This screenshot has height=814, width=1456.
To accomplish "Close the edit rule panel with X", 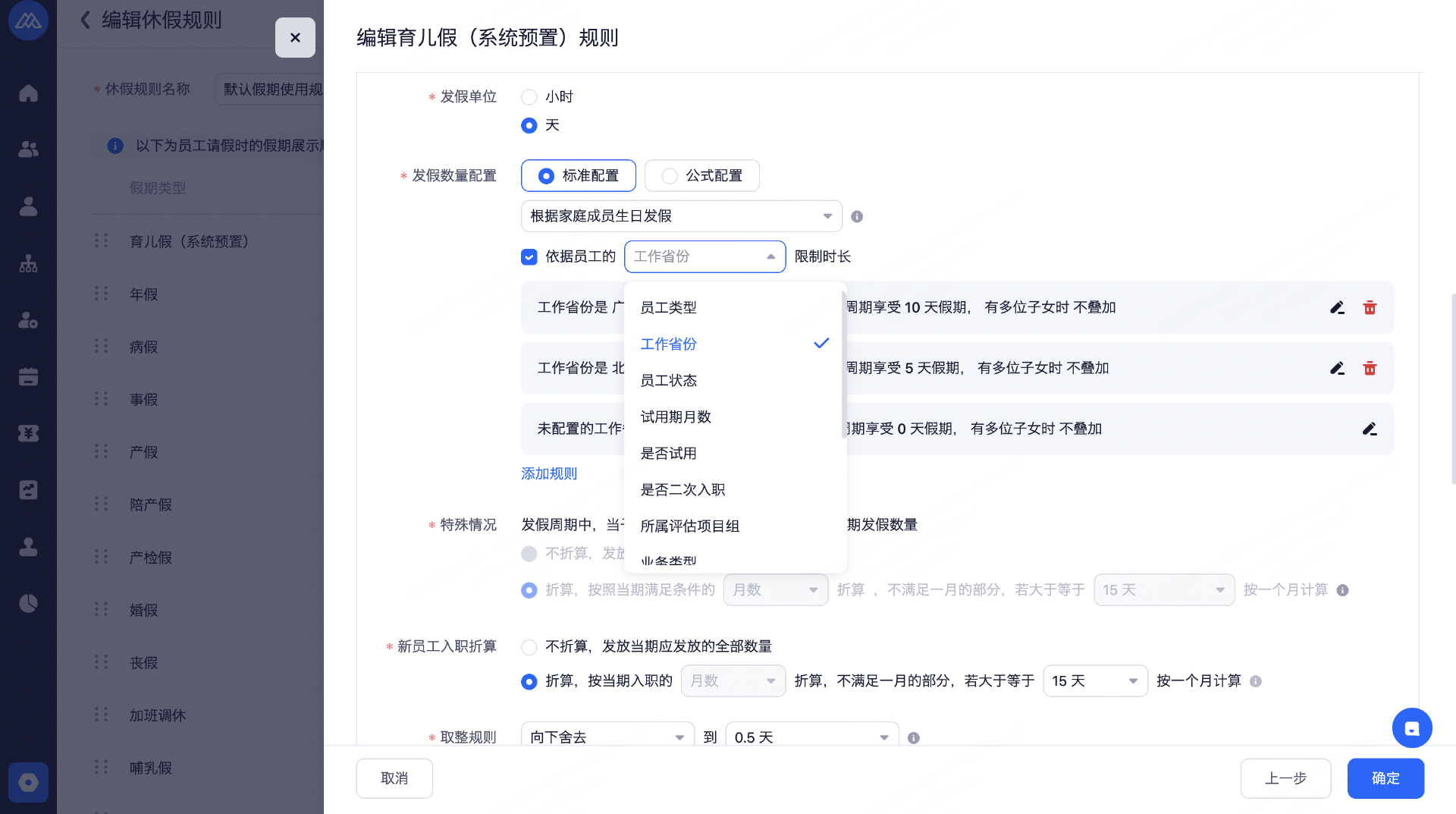I will click(x=295, y=37).
